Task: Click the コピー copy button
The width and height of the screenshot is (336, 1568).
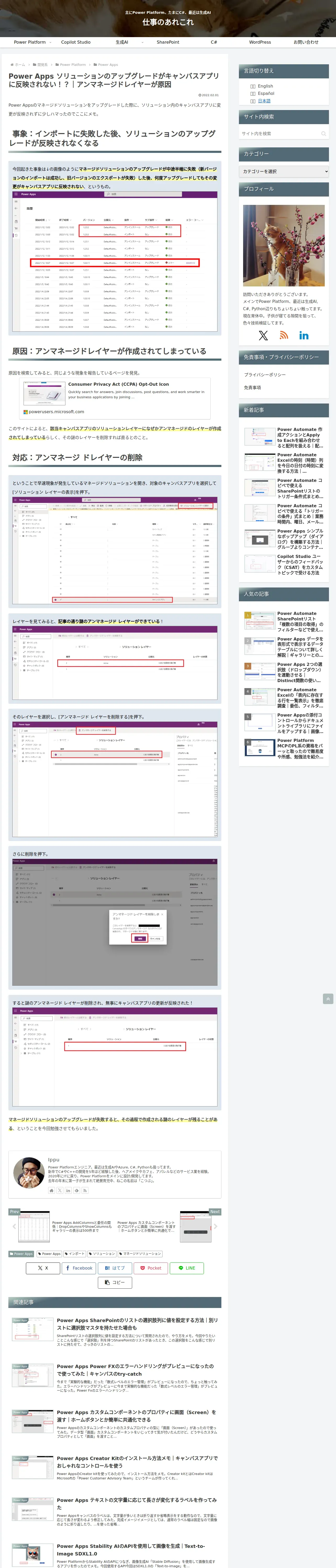Action: 115,1283
